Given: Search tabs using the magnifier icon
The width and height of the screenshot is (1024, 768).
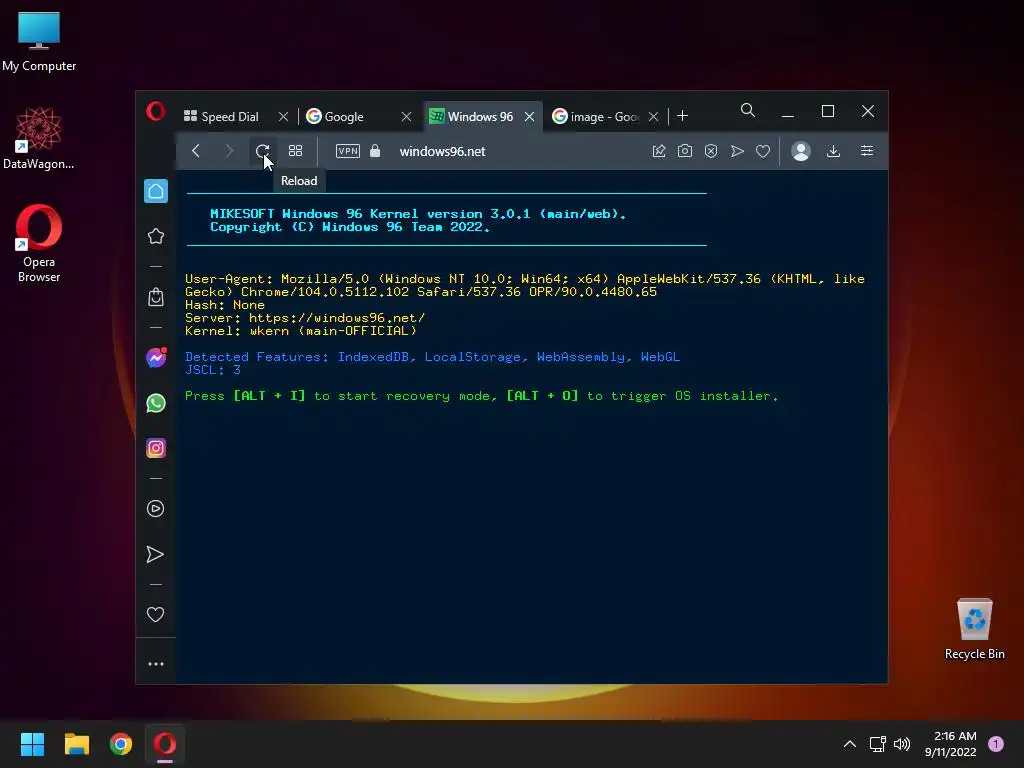Looking at the screenshot, I should 748,110.
